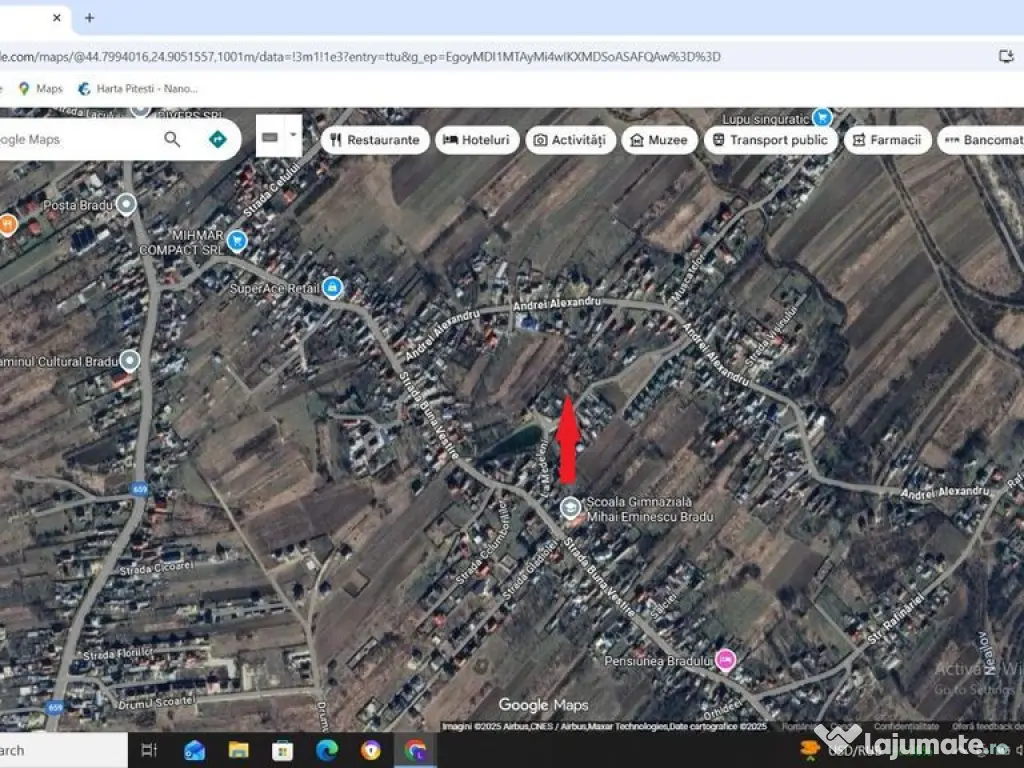The image size is (1024, 768).
Task: Select the Transport public filter chip
Action: point(768,140)
